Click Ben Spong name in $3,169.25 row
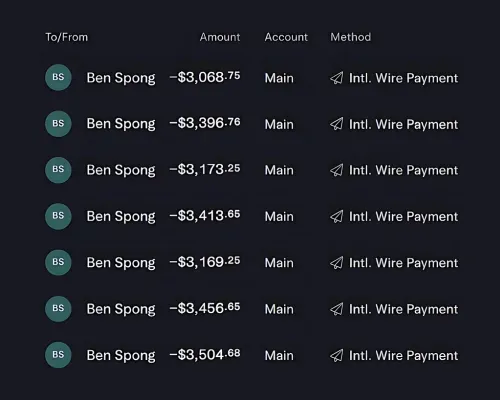This screenshot has width=500, height=400. (121, 263)
